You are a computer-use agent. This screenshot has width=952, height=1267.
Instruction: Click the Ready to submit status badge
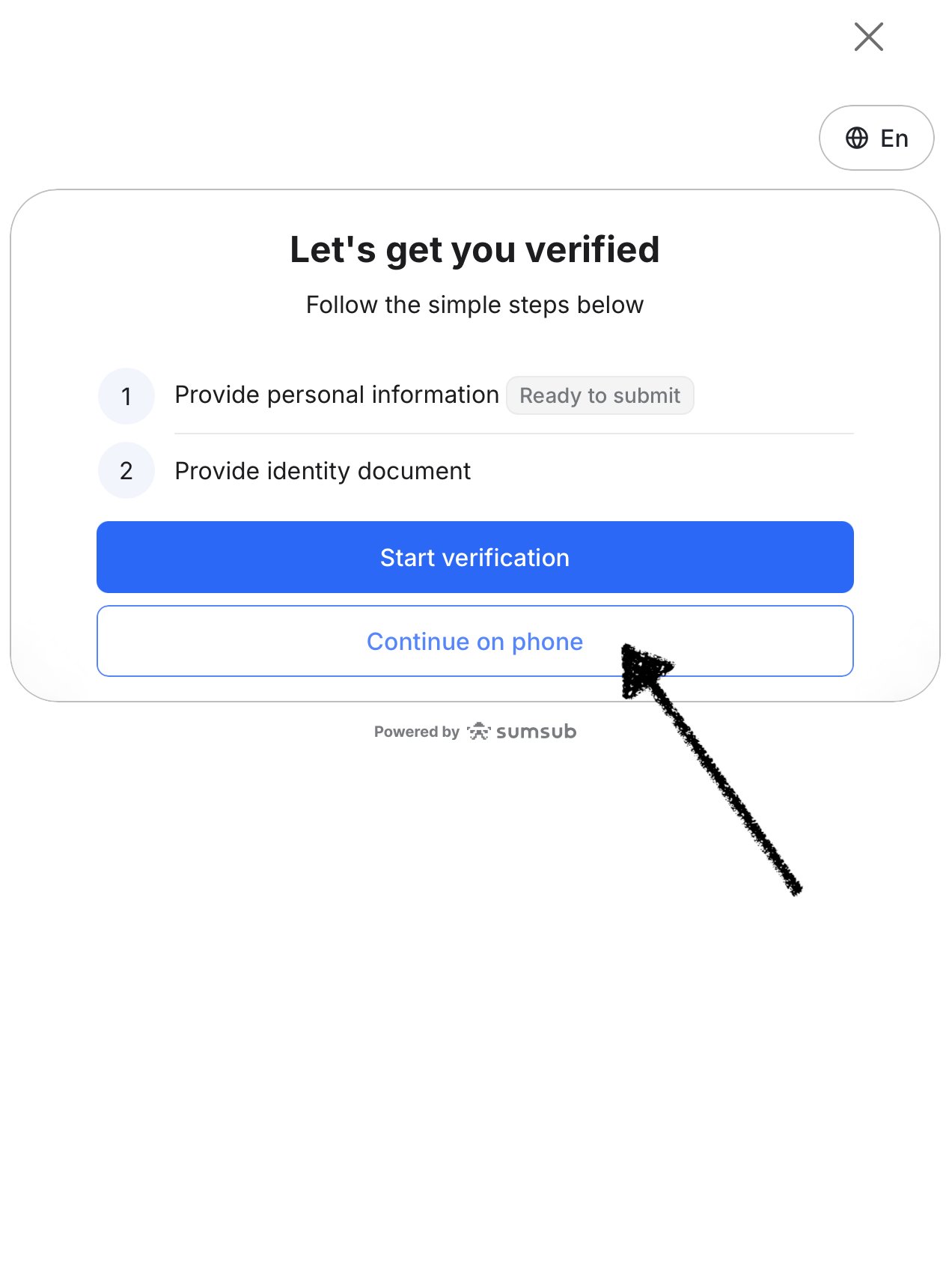coord(600,395)
